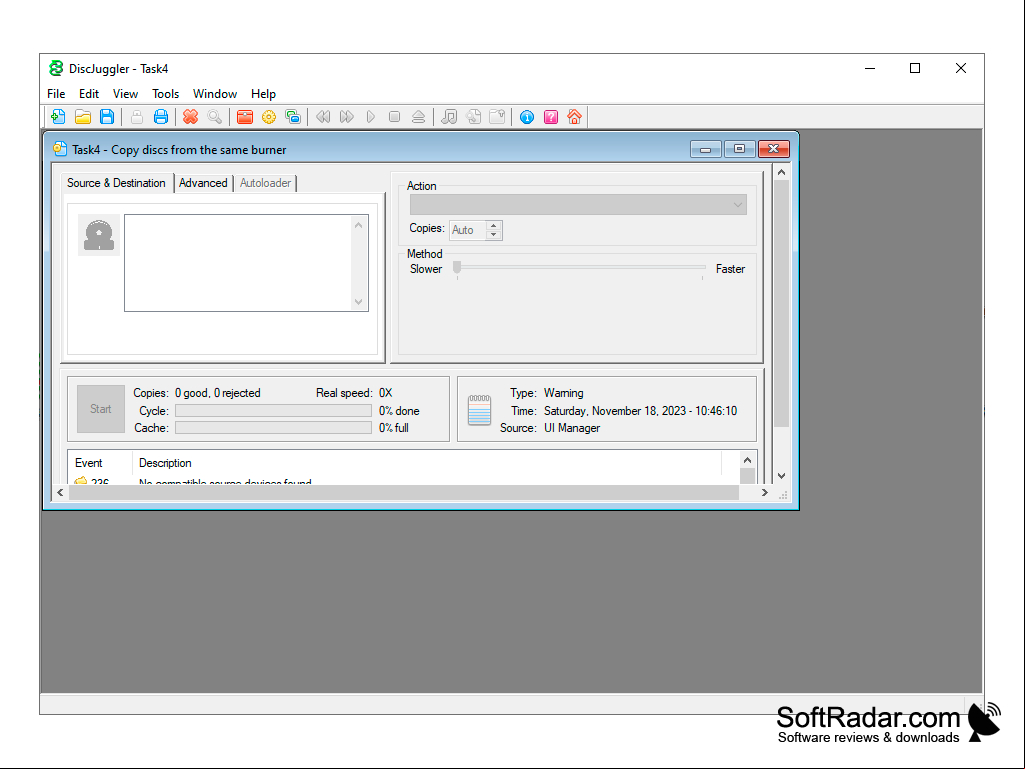This screenshot has height=769, width=1025.
Task: Switch to Source & Destination tab
Action: tap(116, 183)
